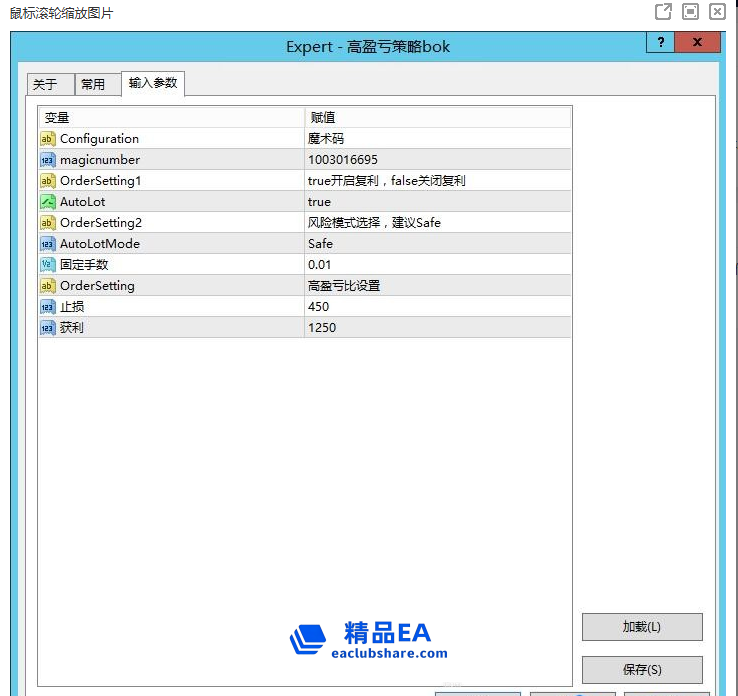Open the image in new window icon

pos(663,12)
